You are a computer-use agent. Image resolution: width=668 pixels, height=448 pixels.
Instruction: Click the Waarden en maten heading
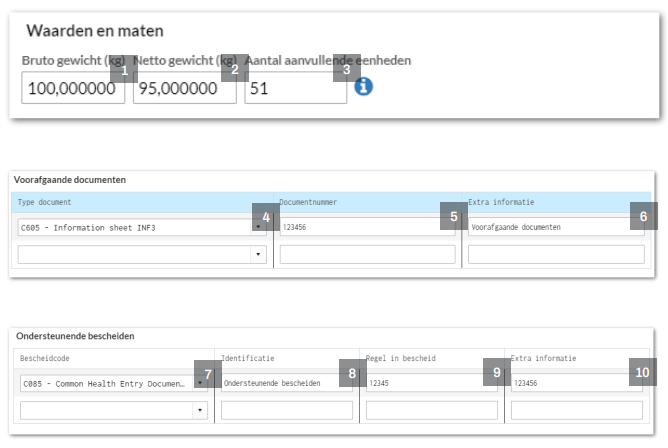95,31
